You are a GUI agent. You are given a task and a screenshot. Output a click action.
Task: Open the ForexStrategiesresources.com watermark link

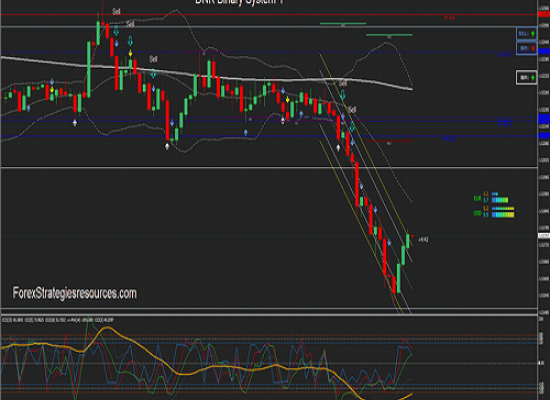pyautogui.click(x=75, y=293)
